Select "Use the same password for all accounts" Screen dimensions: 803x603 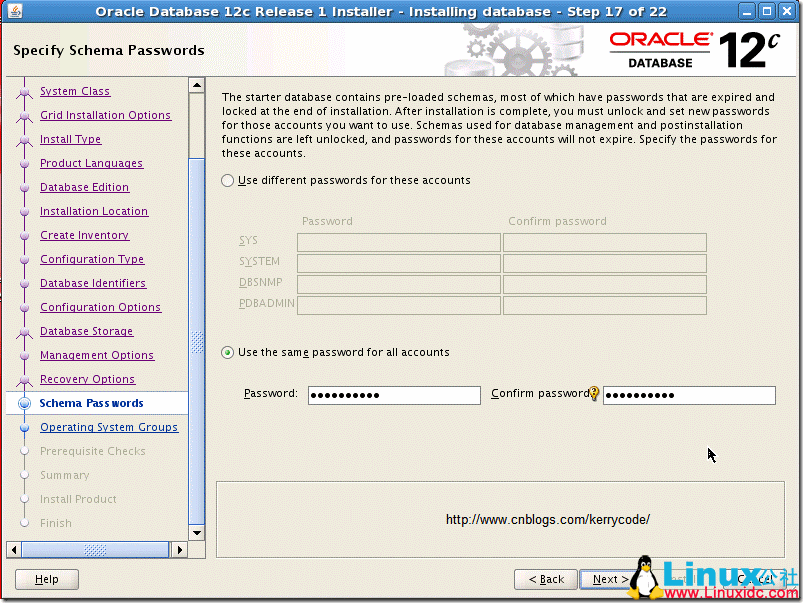click(228, 352)
